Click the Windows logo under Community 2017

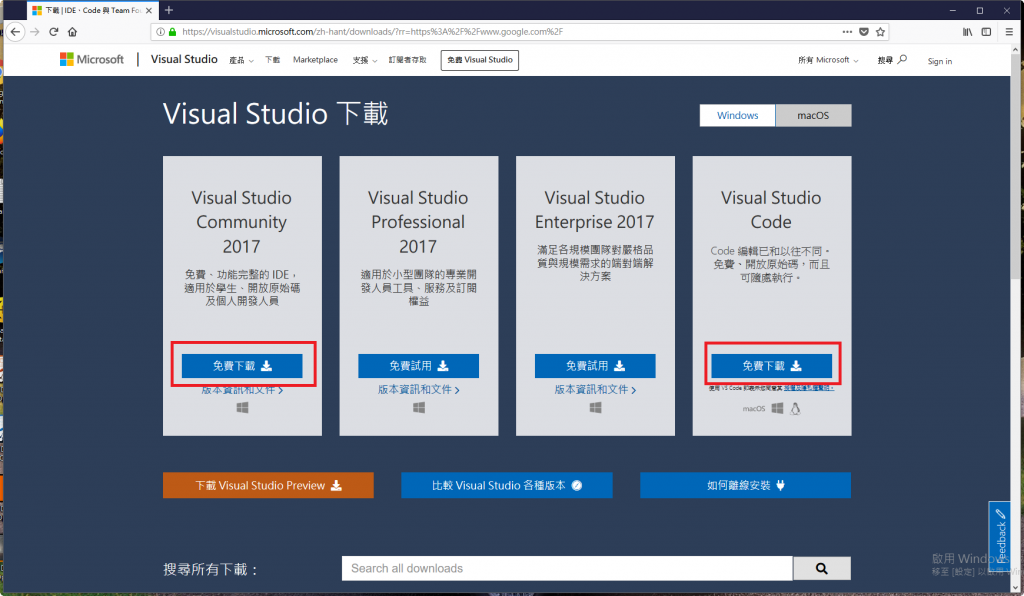tap(242, 407)
